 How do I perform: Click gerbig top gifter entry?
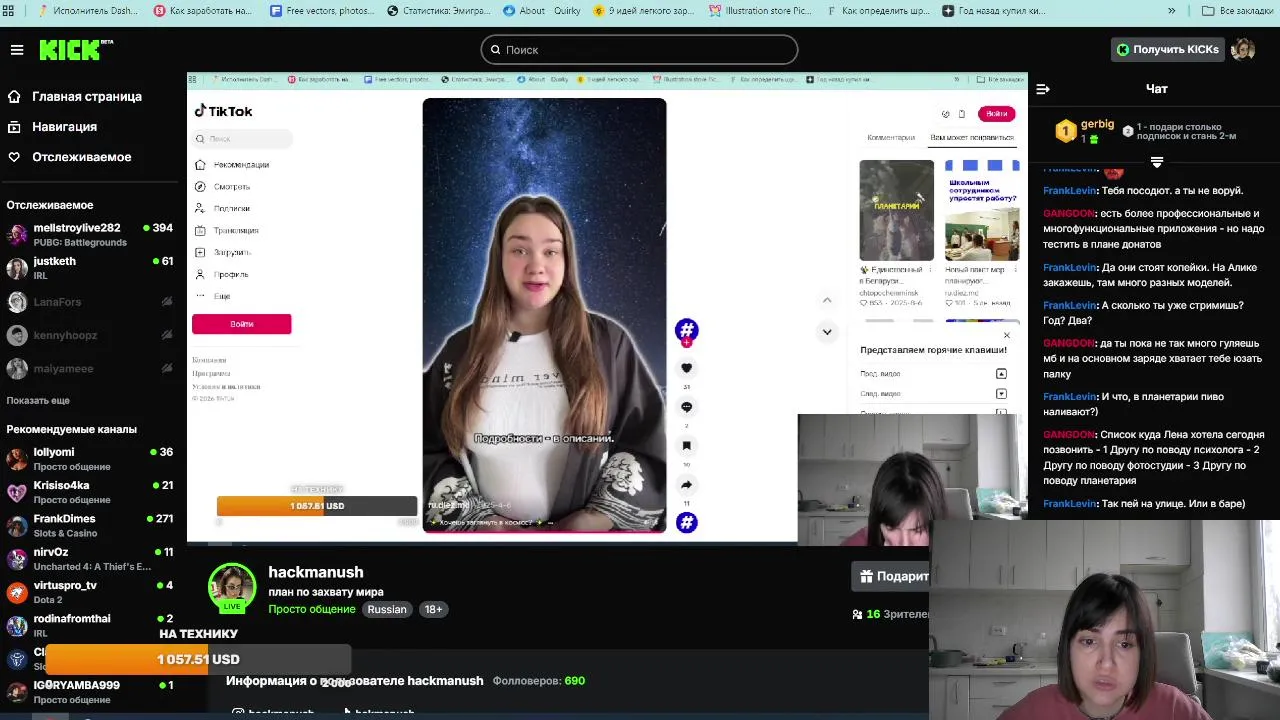[1086, 131]
